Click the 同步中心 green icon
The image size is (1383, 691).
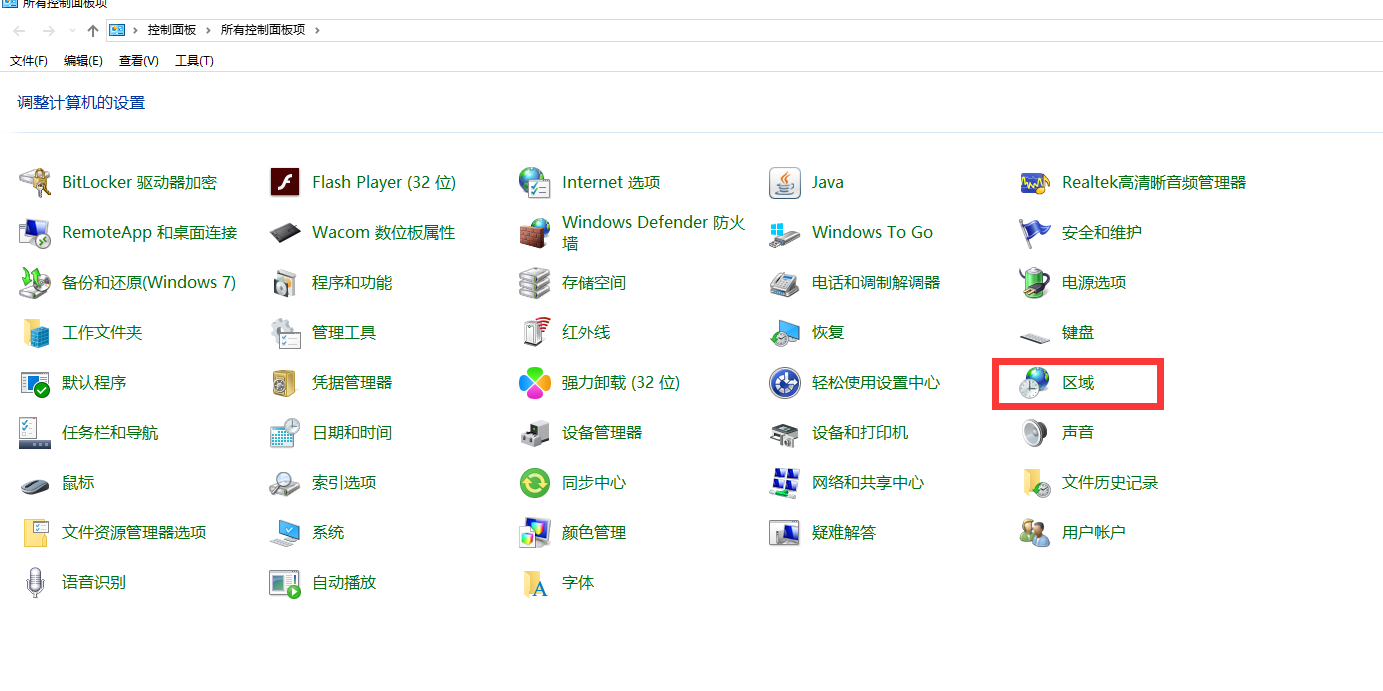535,483
